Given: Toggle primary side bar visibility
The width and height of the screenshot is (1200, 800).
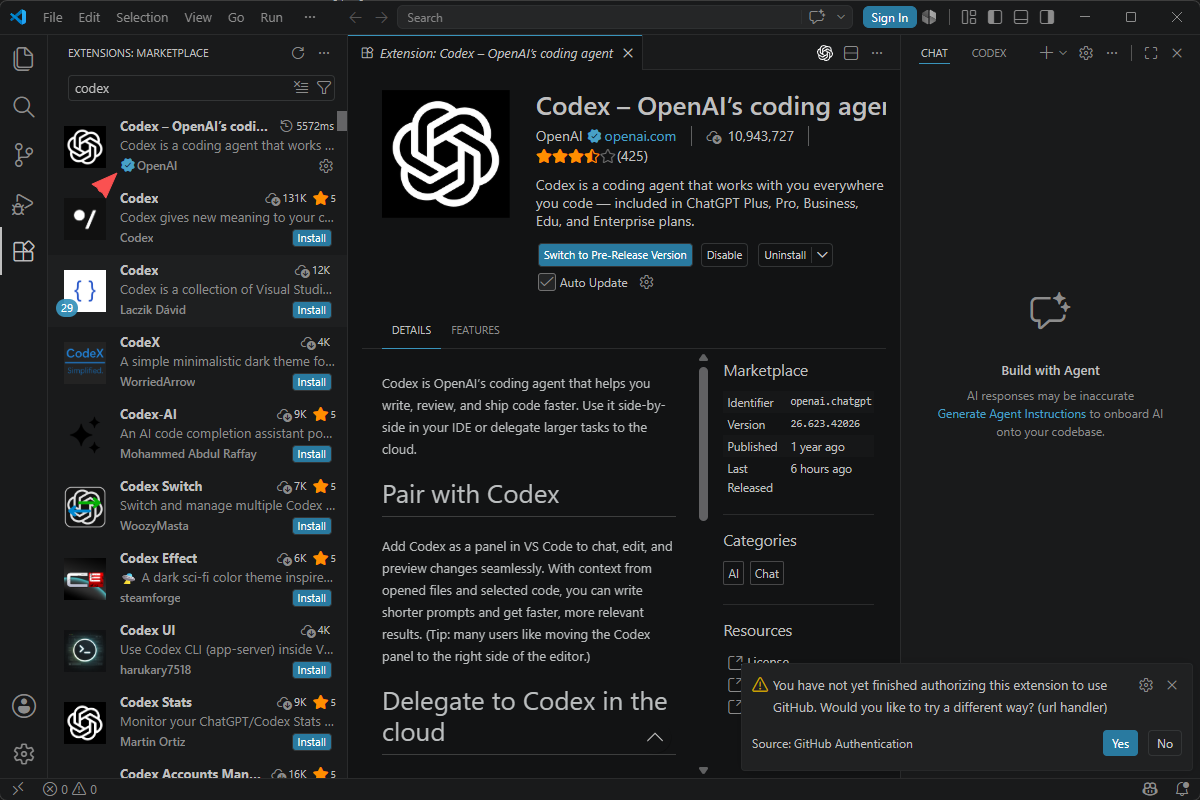Looking at the screenshot, I should pos(994,17).
